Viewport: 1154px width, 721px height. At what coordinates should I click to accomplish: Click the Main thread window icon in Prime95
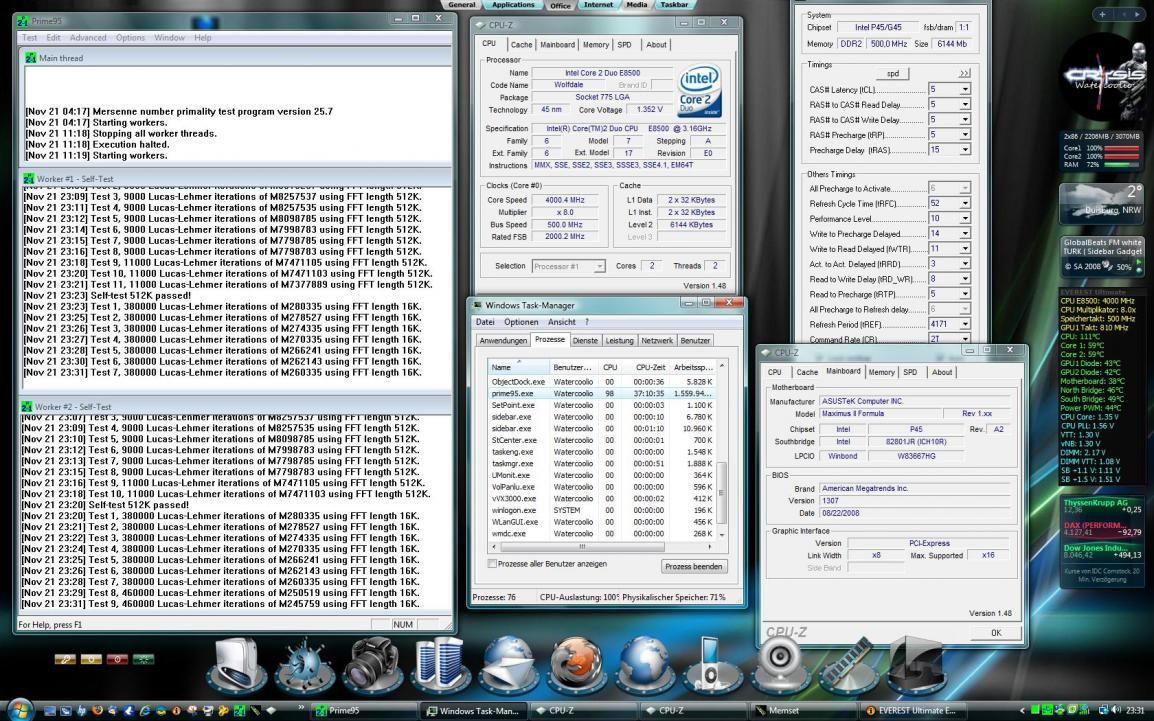pos(30,57)
